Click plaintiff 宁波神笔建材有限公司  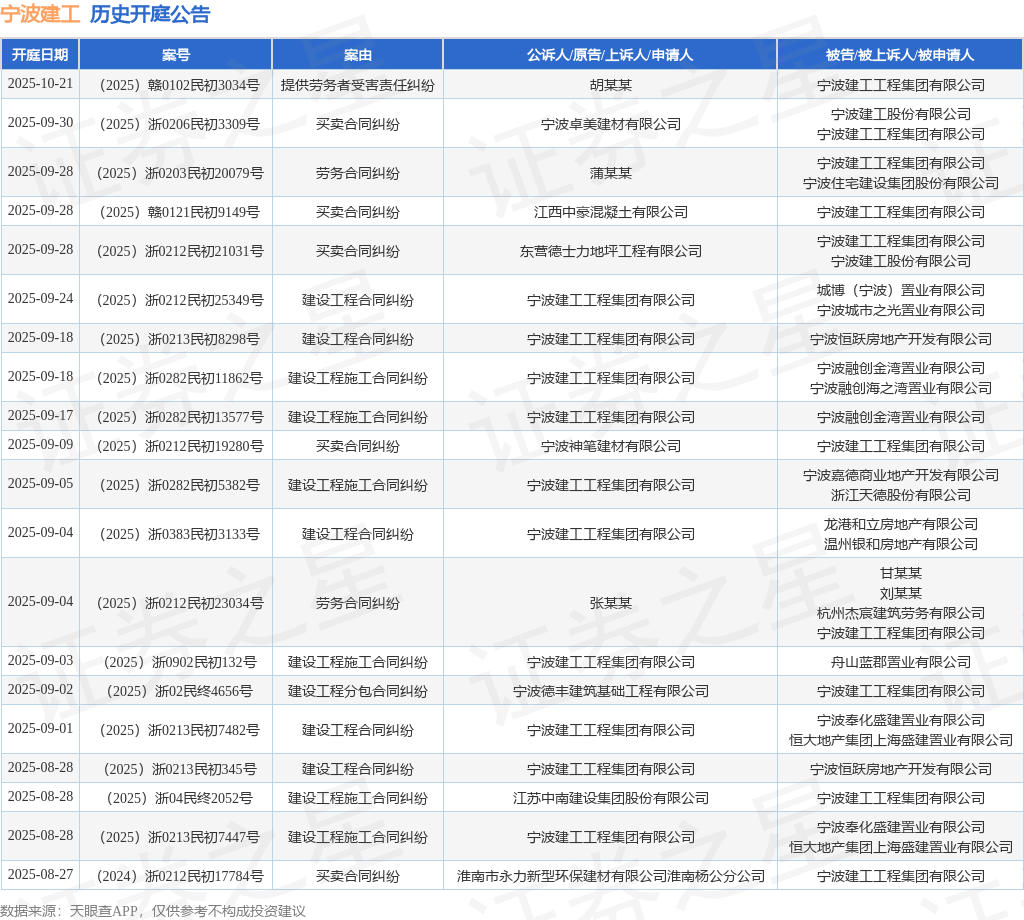(x=611, y=446)
